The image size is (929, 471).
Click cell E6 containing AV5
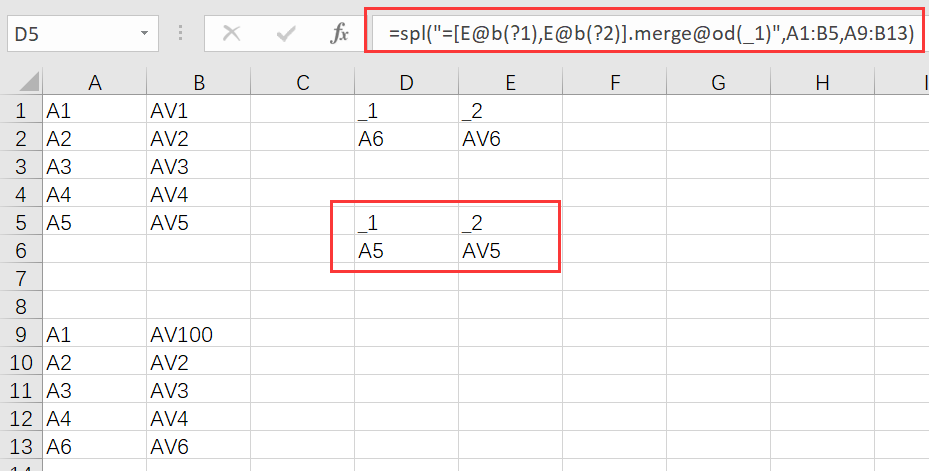point(510,250)
